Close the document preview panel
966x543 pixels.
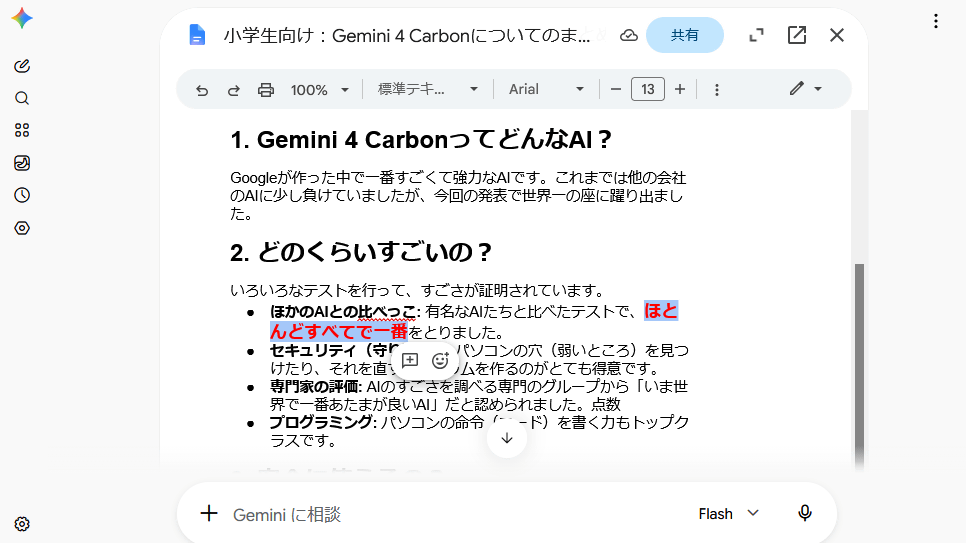point(837,35)
